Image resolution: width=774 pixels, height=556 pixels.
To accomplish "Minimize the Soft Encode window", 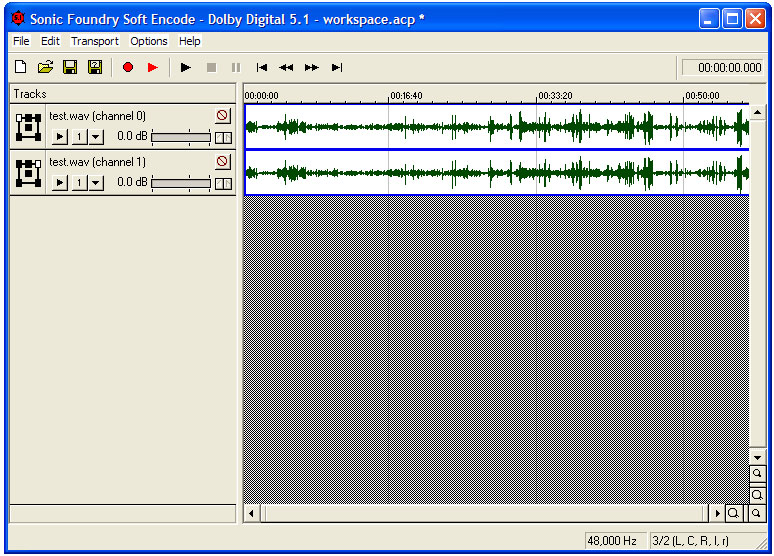I will [709, 19].
